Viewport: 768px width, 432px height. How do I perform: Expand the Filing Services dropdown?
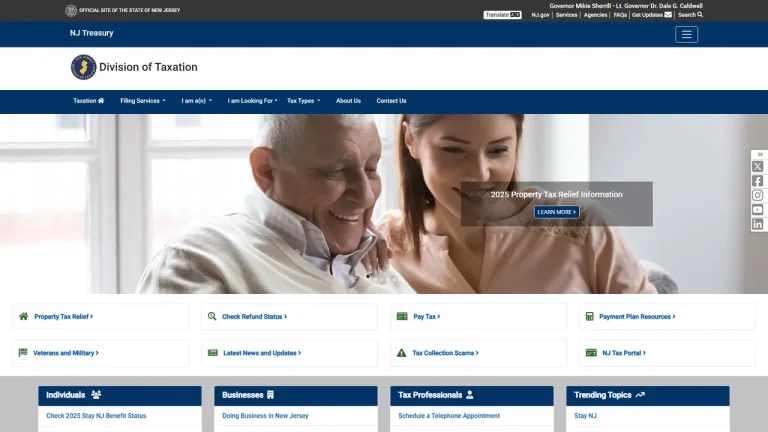click(143, 101)
